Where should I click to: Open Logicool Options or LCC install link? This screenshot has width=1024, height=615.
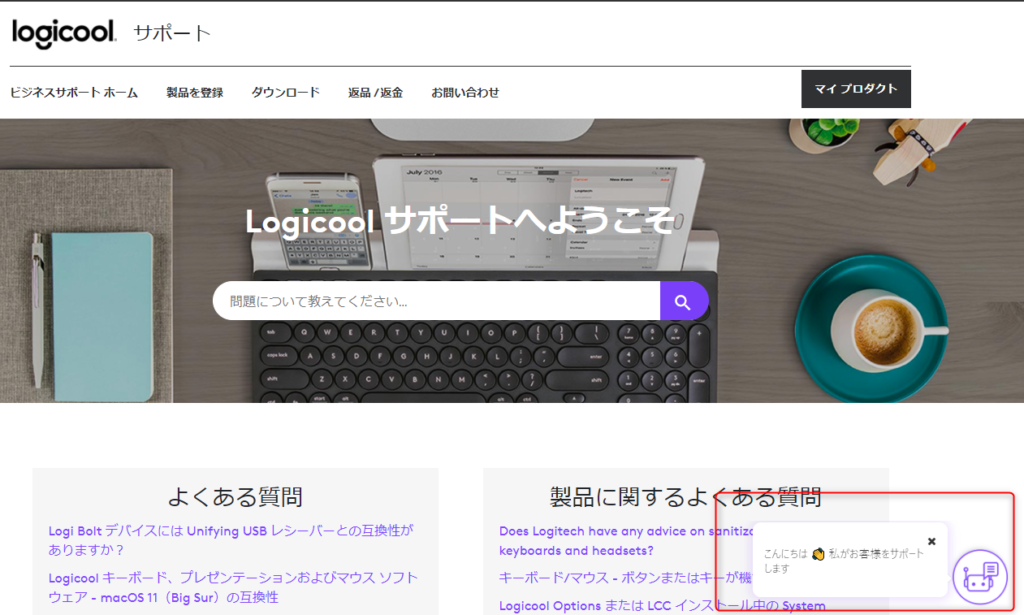tap(662, 605)
